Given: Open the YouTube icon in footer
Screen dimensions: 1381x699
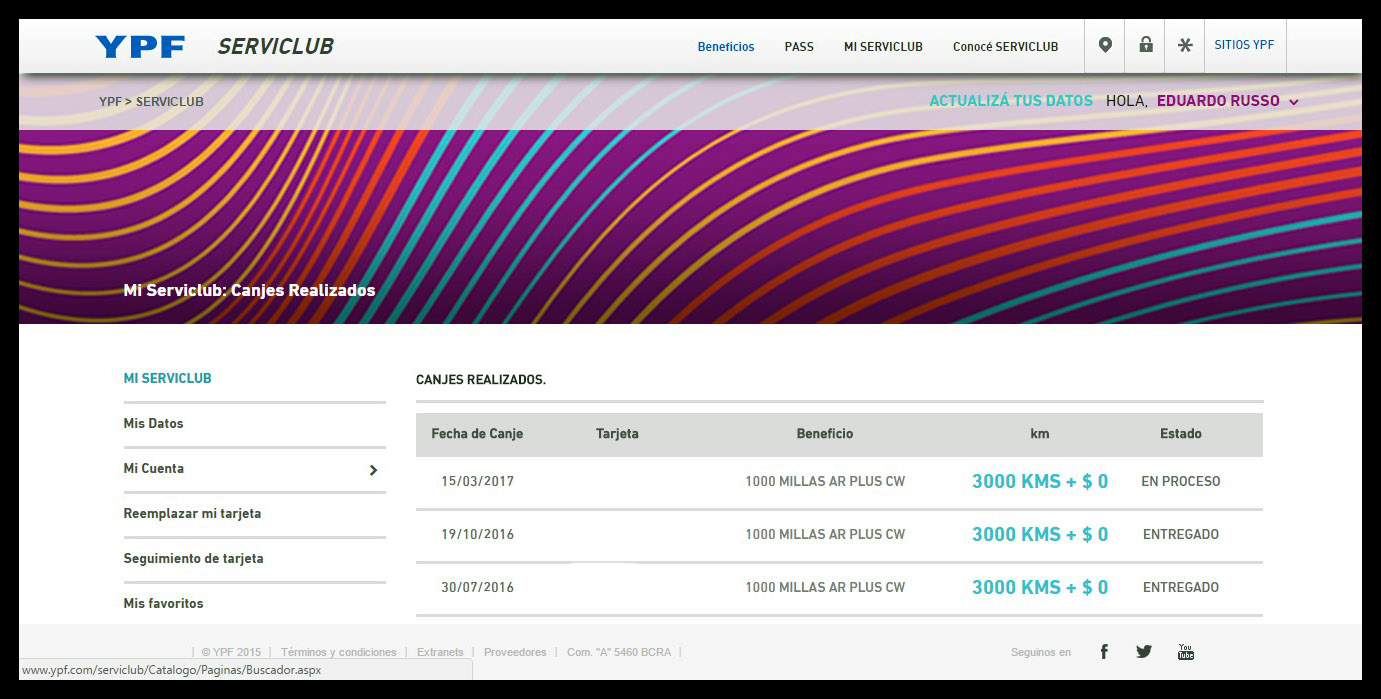Looking at the screenshot, I should (1185, 652).
